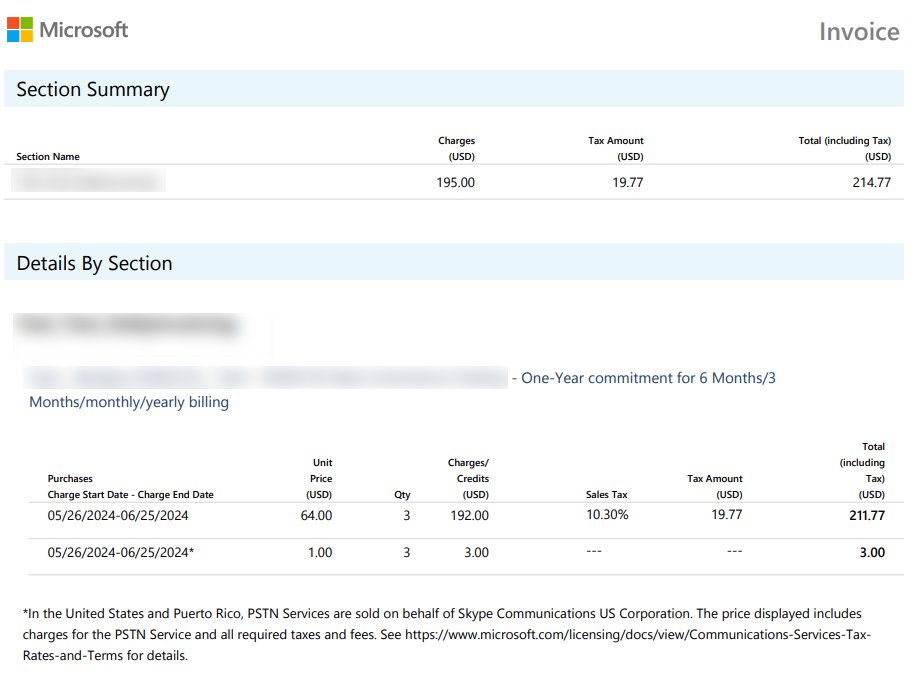This screenshot has height=673, width=912.
Task: Select the bold 211.77 total
Action: (867, 515)
